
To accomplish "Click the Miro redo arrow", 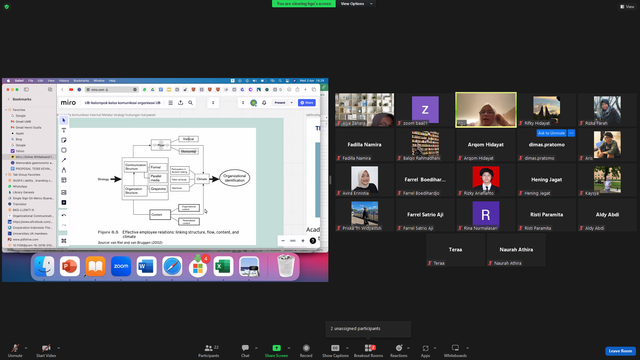I will coord(64,225).
